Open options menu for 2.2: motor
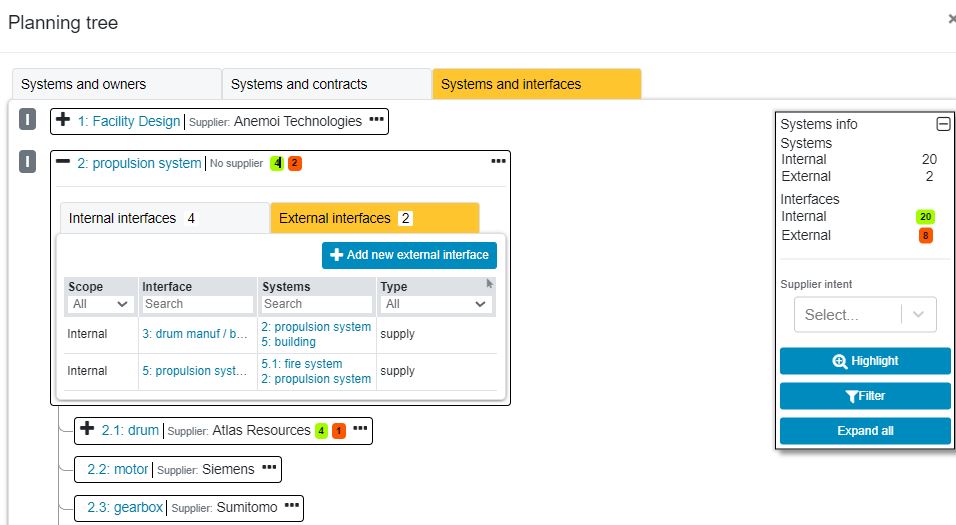 [x=269, y=468]
